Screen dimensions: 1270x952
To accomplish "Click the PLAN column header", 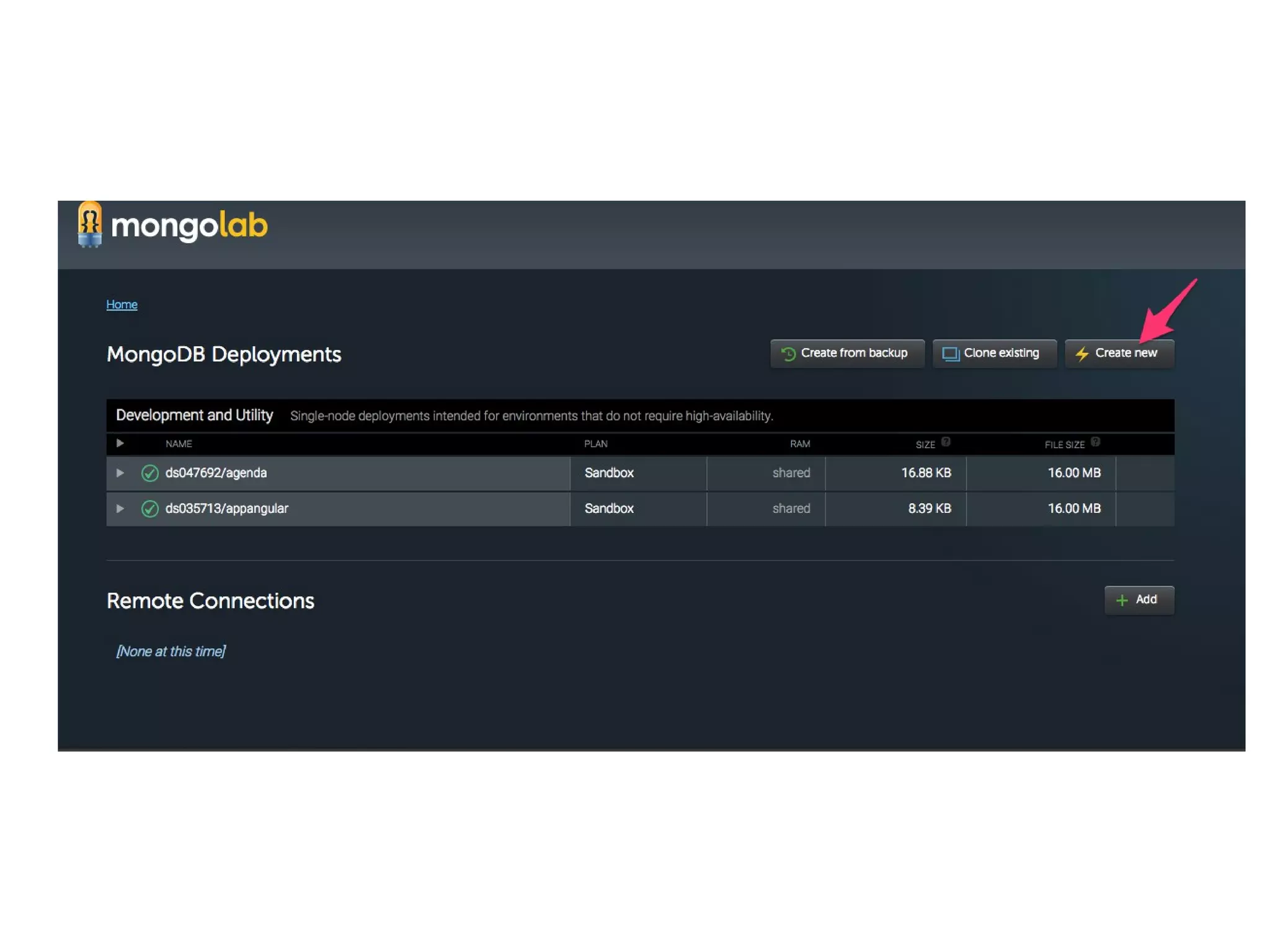I will [x=595, y=444].
